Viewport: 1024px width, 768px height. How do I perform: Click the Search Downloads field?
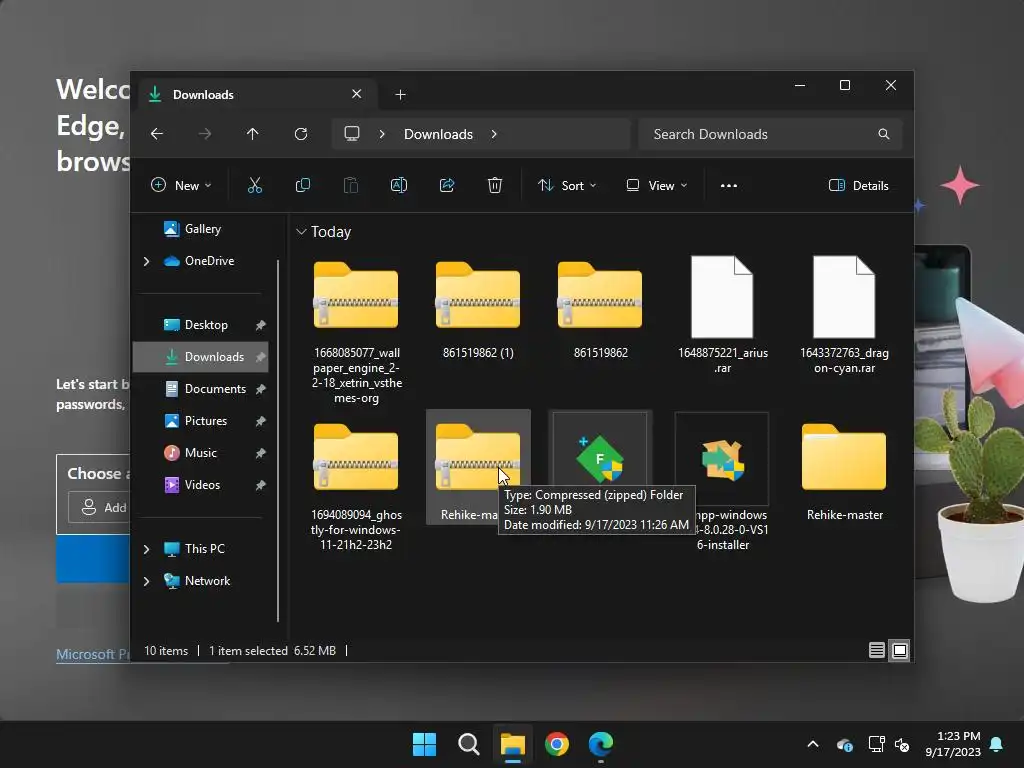click(771, 134)
